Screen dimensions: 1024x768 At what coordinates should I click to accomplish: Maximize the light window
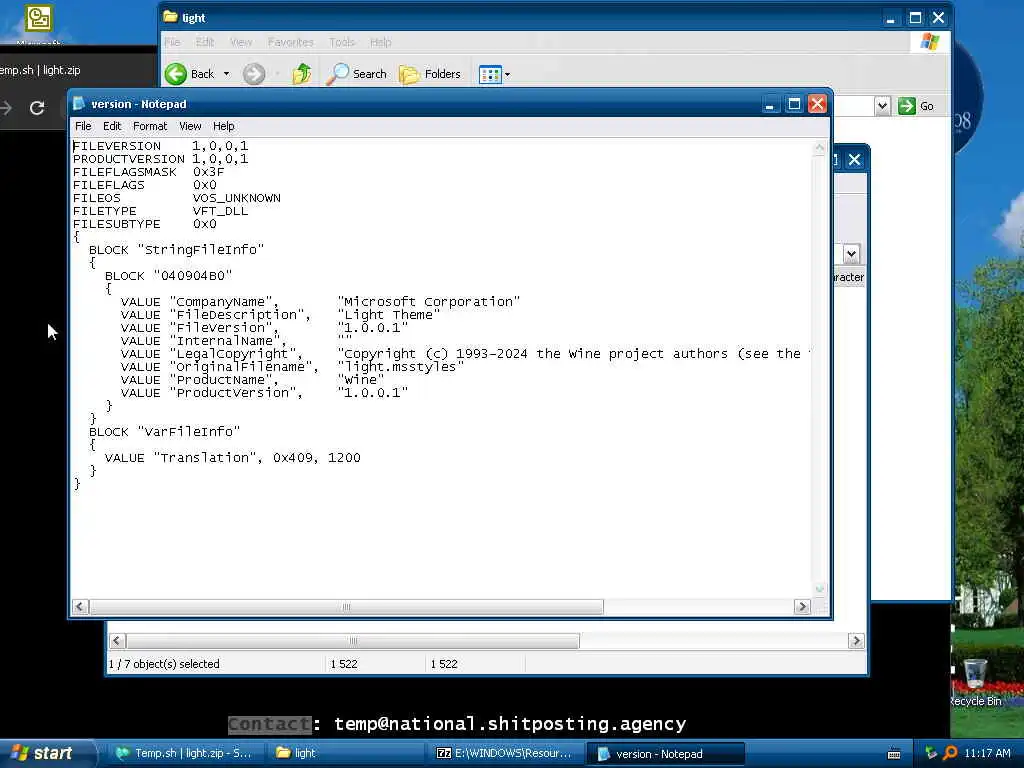[x=915, y=18]
